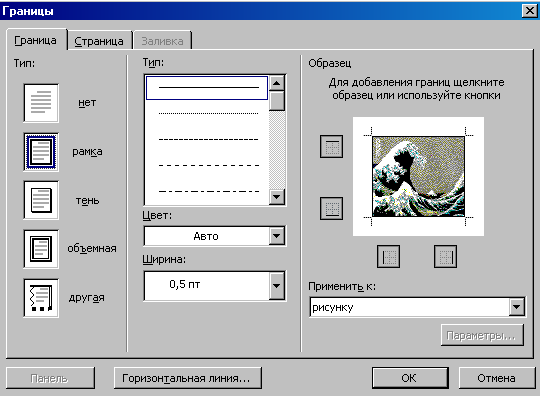This screenshot has width=540, height=396.
Task: Select the "объемная" 3-D border icon
Action: point(41,249)
